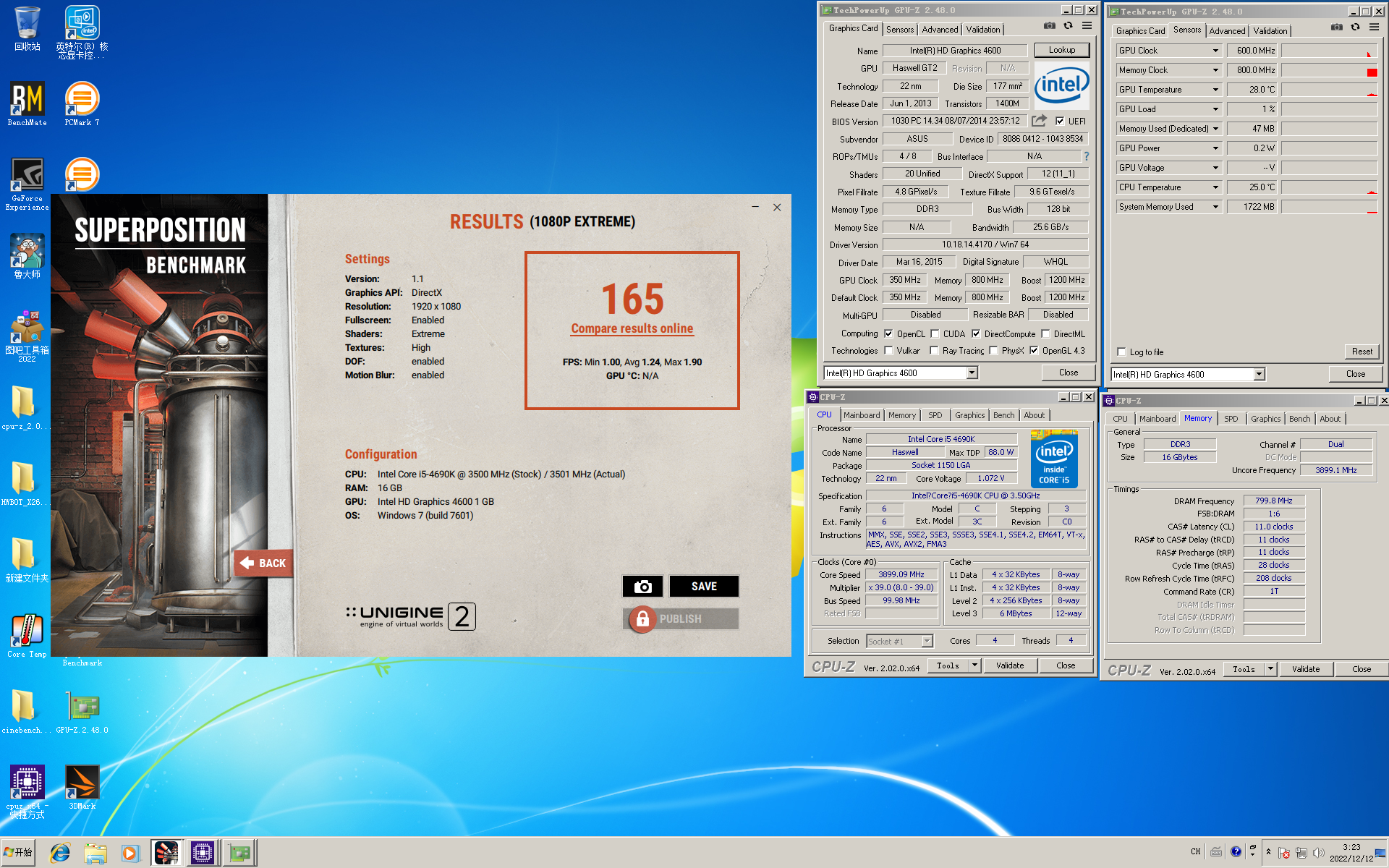Toggle the DirectCompute checkbox
The height and width of the screenshot is (868, 1389).
pyautogui.click(x=976, y=334)
